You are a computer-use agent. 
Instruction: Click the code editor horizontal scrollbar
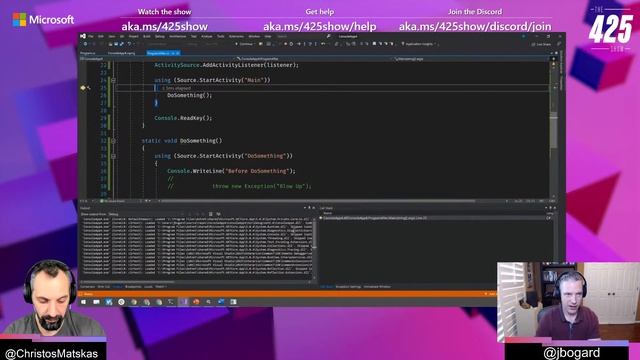point(318,201)
